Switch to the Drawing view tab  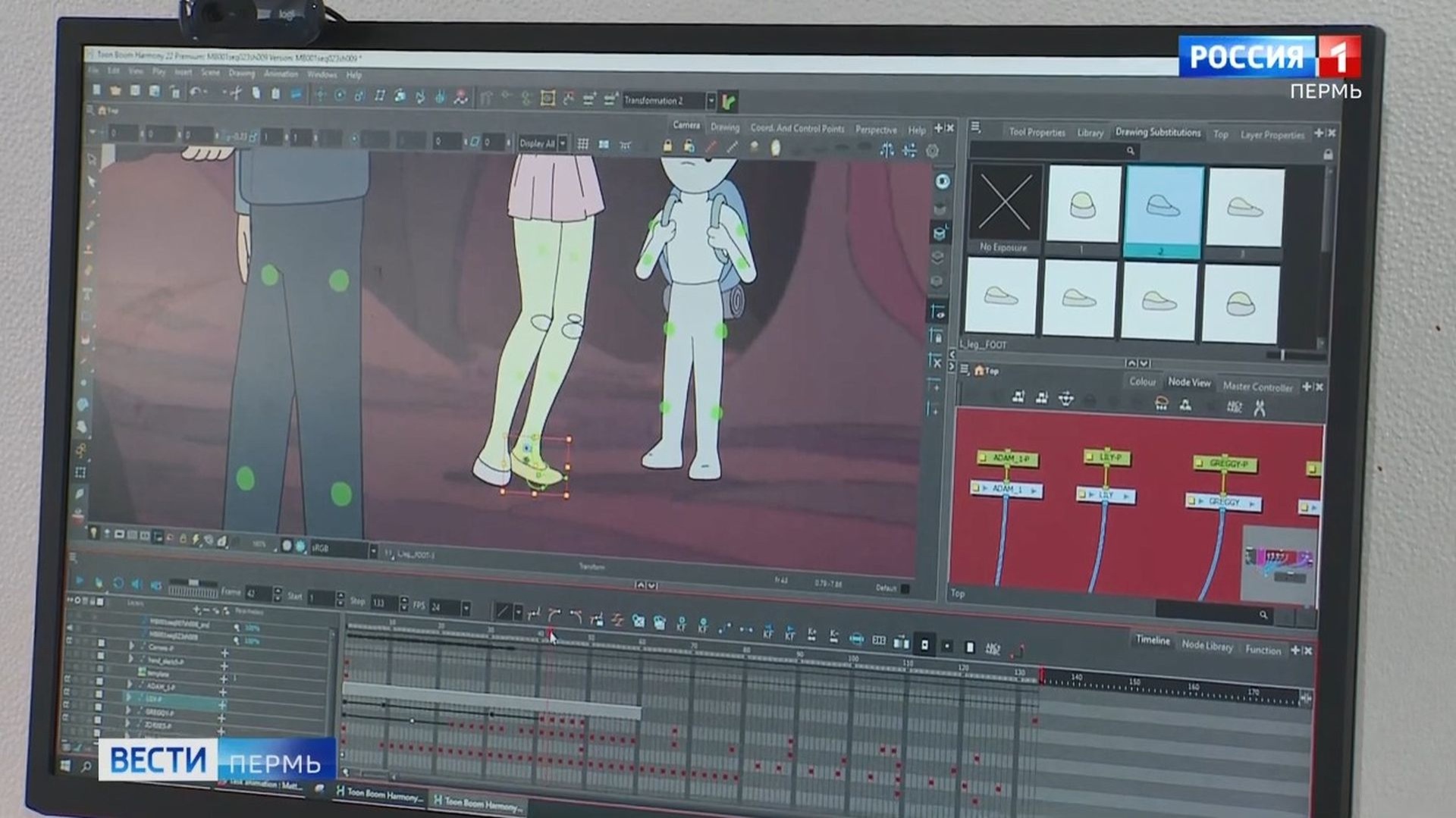click(x=724, y=127)
